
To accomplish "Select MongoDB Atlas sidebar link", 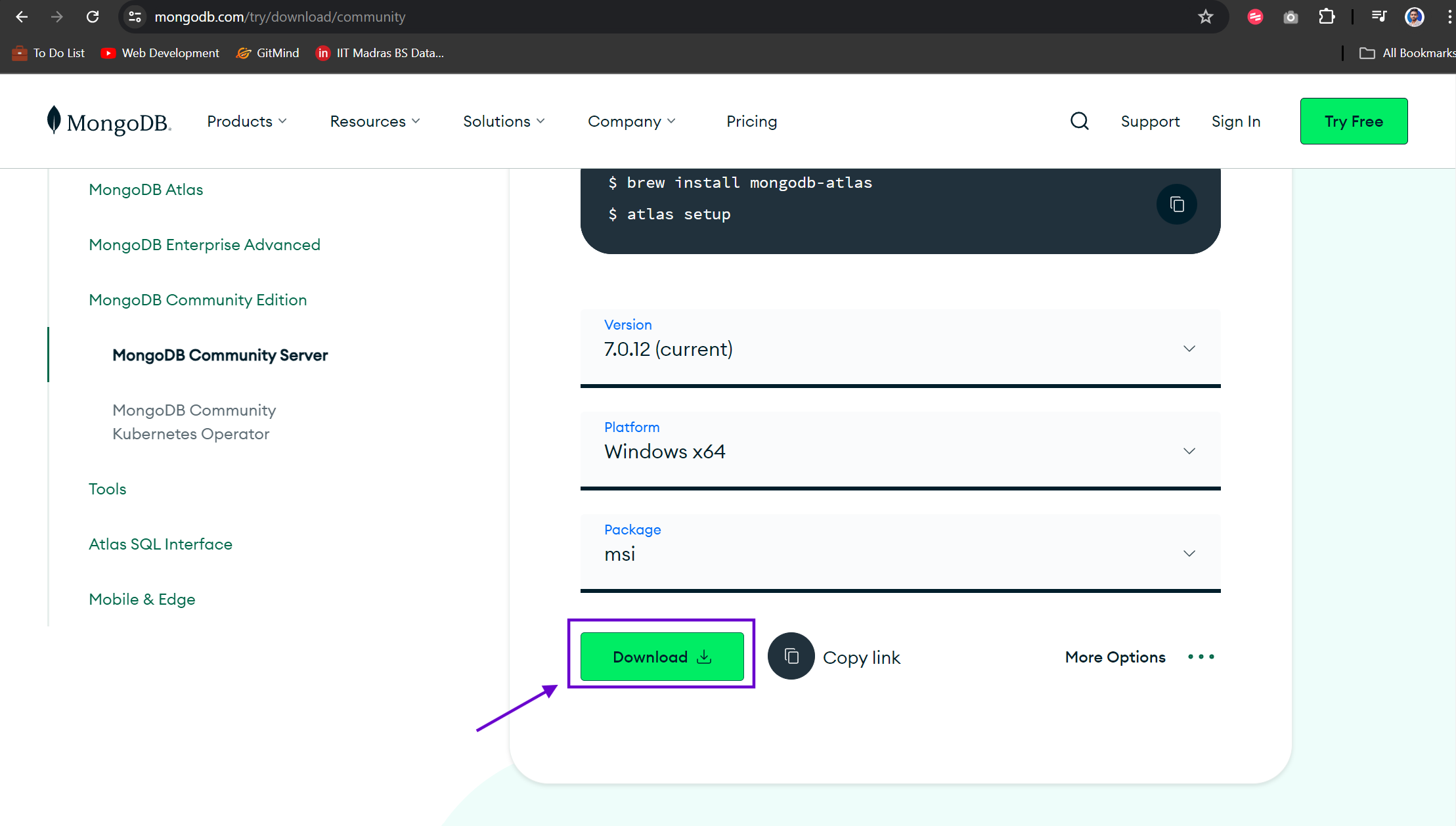I will [145, 189].
